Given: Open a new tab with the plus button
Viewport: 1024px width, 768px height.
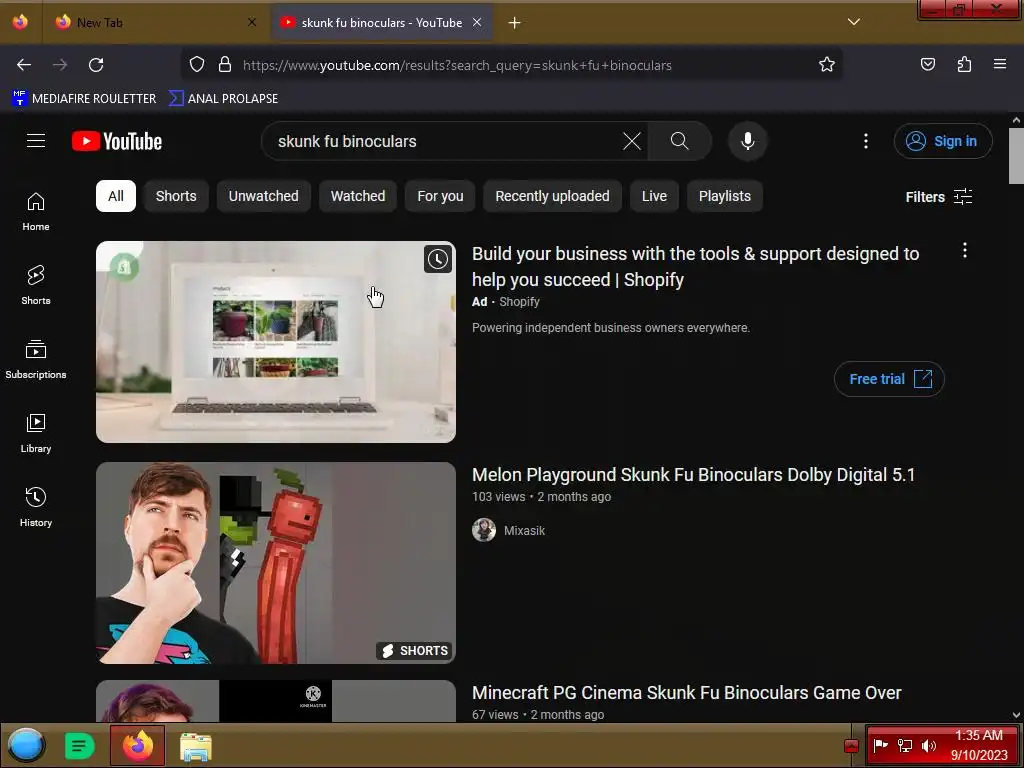Looking at the screenshot, I should [515, 23].
